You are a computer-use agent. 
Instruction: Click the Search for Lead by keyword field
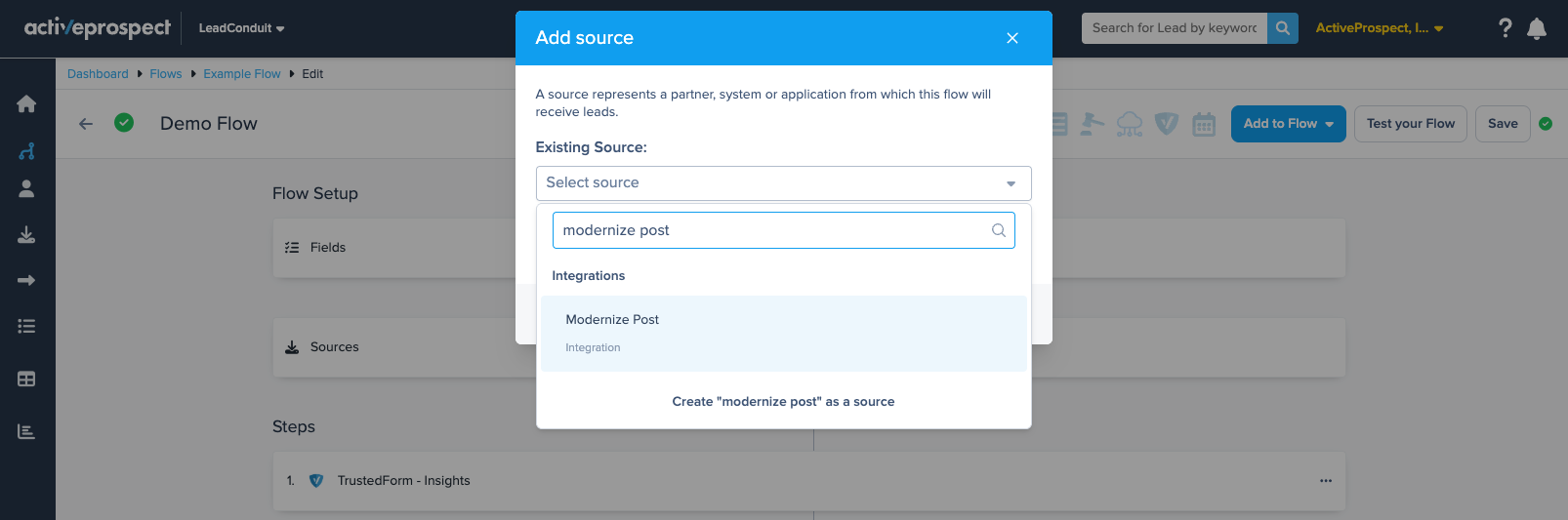tap(1175, 28)
